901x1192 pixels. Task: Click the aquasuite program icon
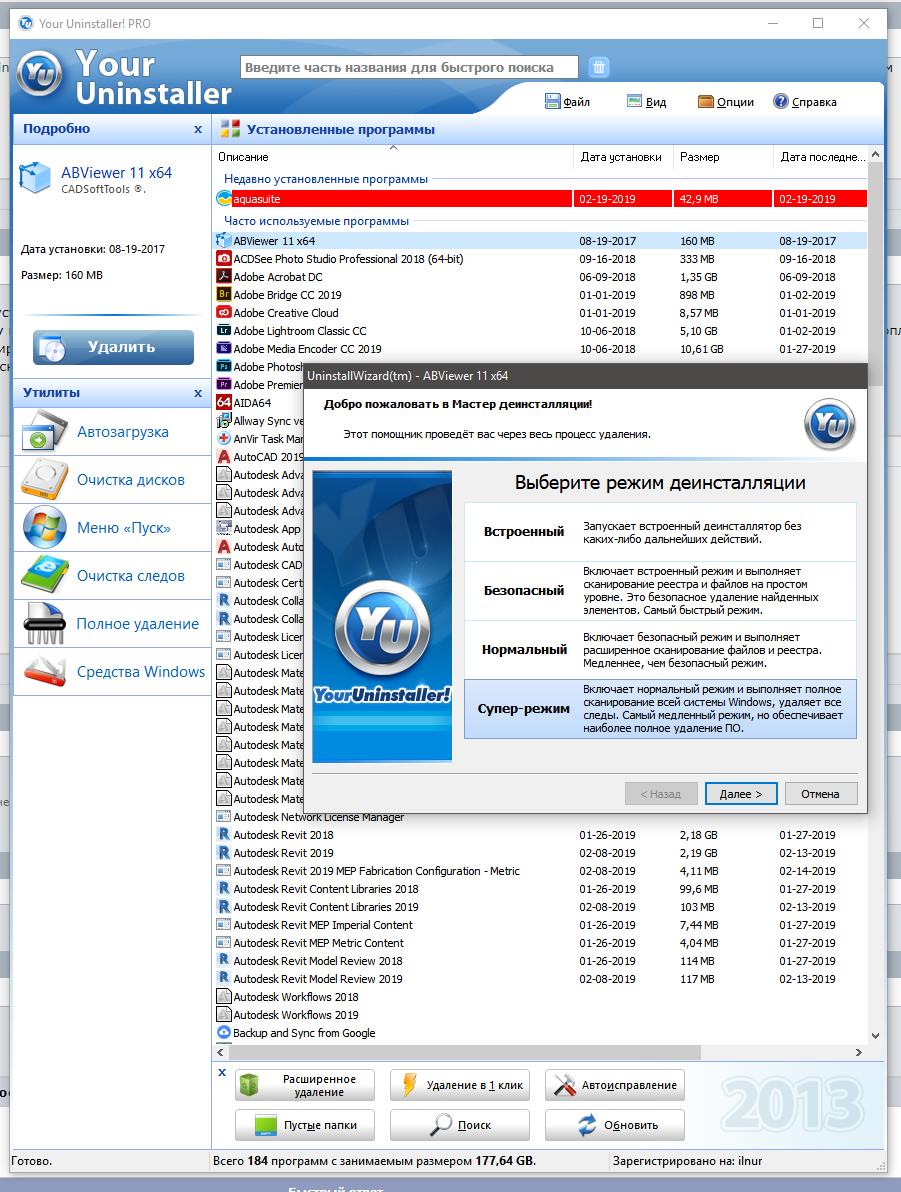[224, 199]
